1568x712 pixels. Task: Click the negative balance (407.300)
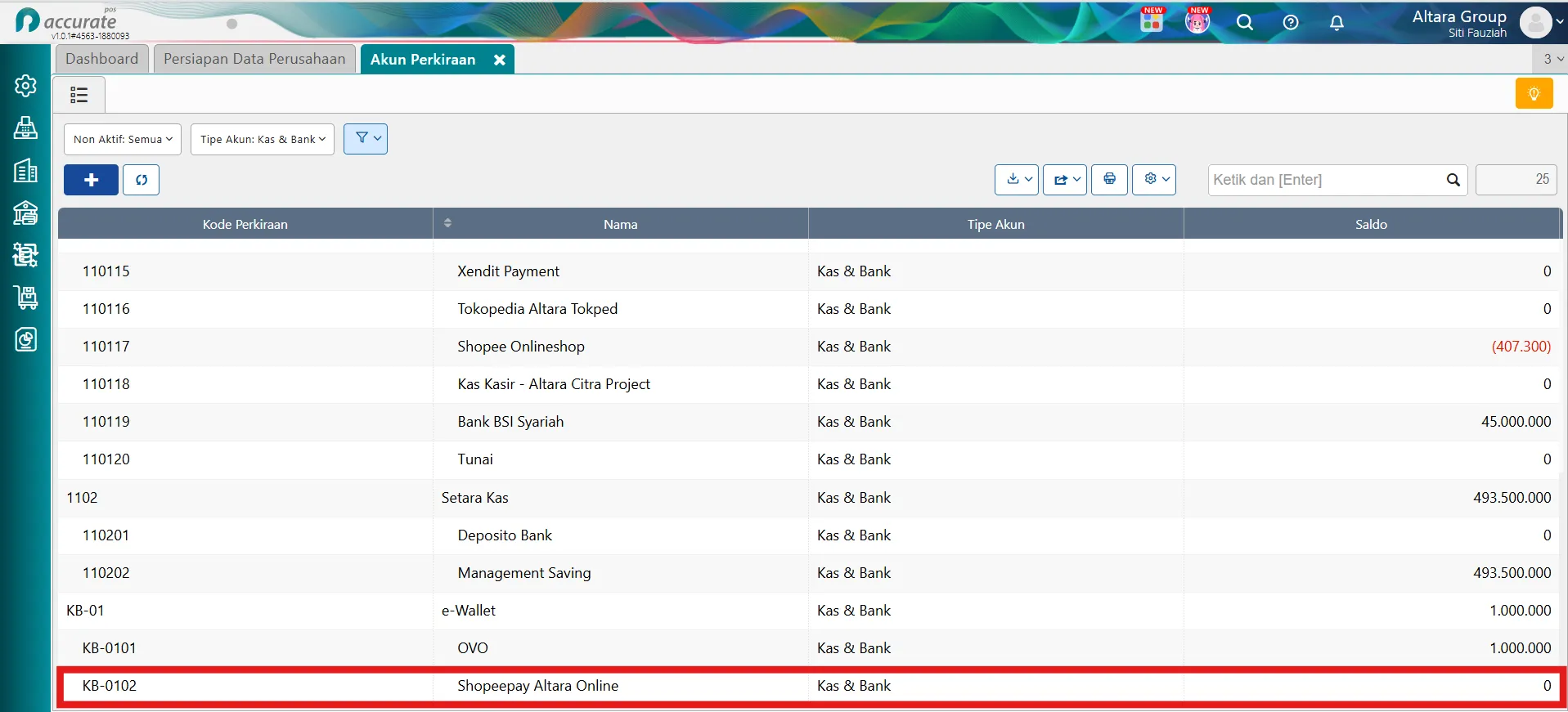click(x=1521, y=347)
